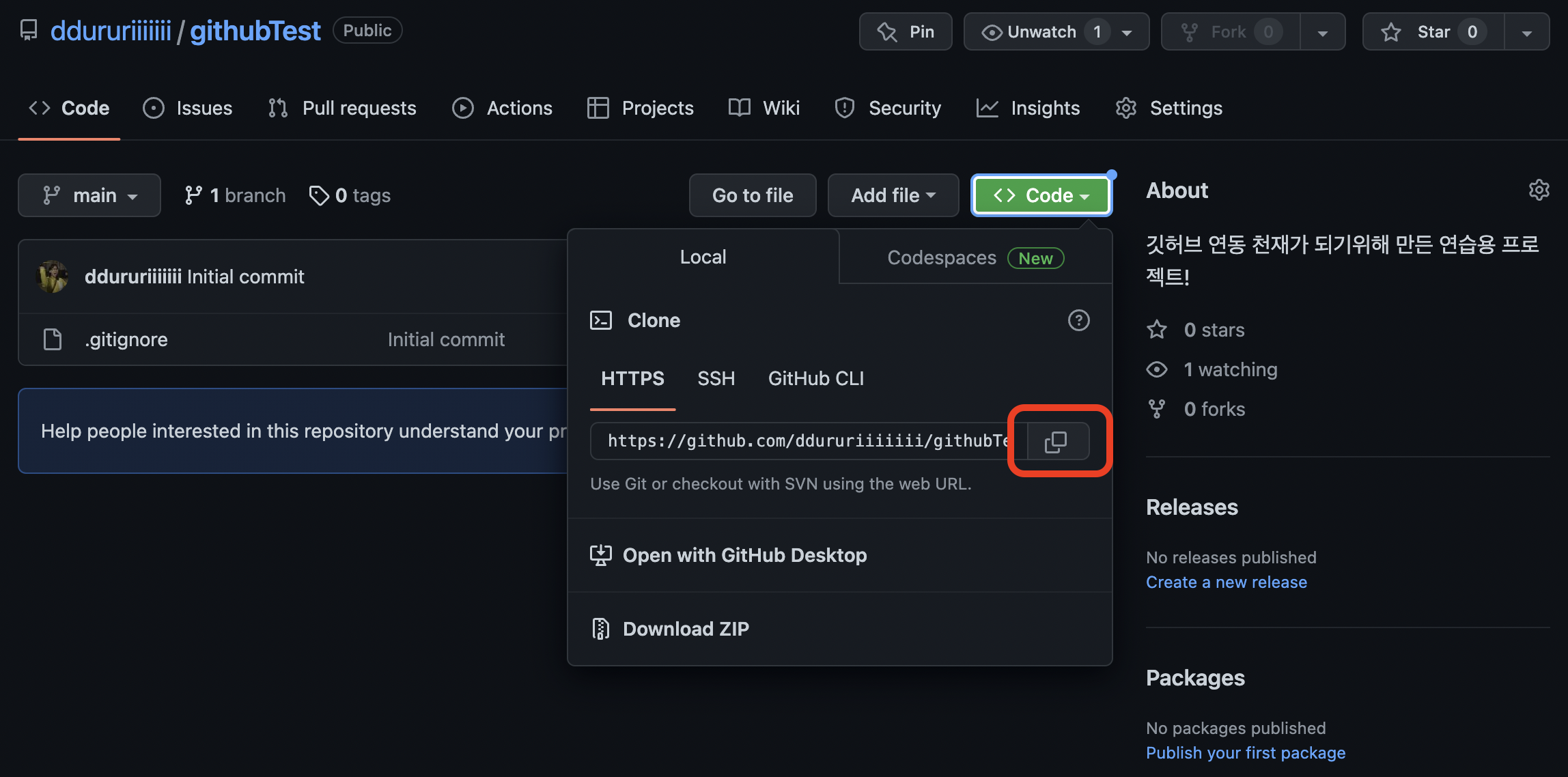Switch to the SSH clone tab
Viewport: 1568px width, 777px height.
[716, 378]
